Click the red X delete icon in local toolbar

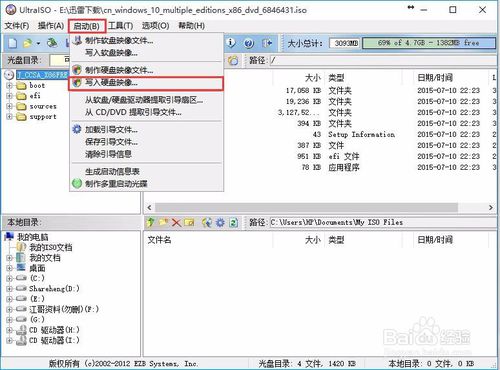[176, 222]
